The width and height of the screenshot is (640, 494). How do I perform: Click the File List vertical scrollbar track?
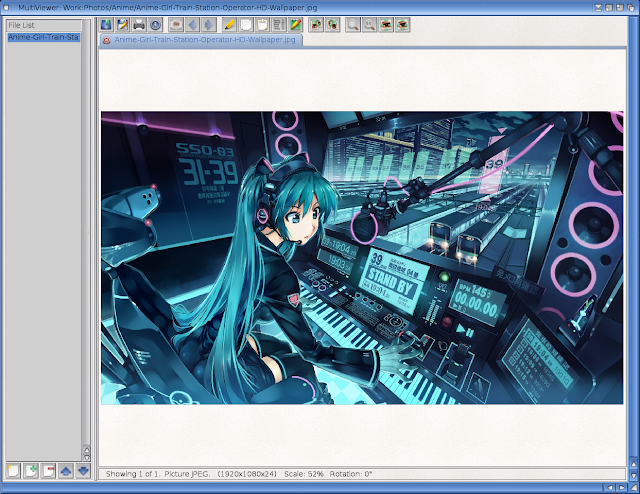[x=87, y=232]
